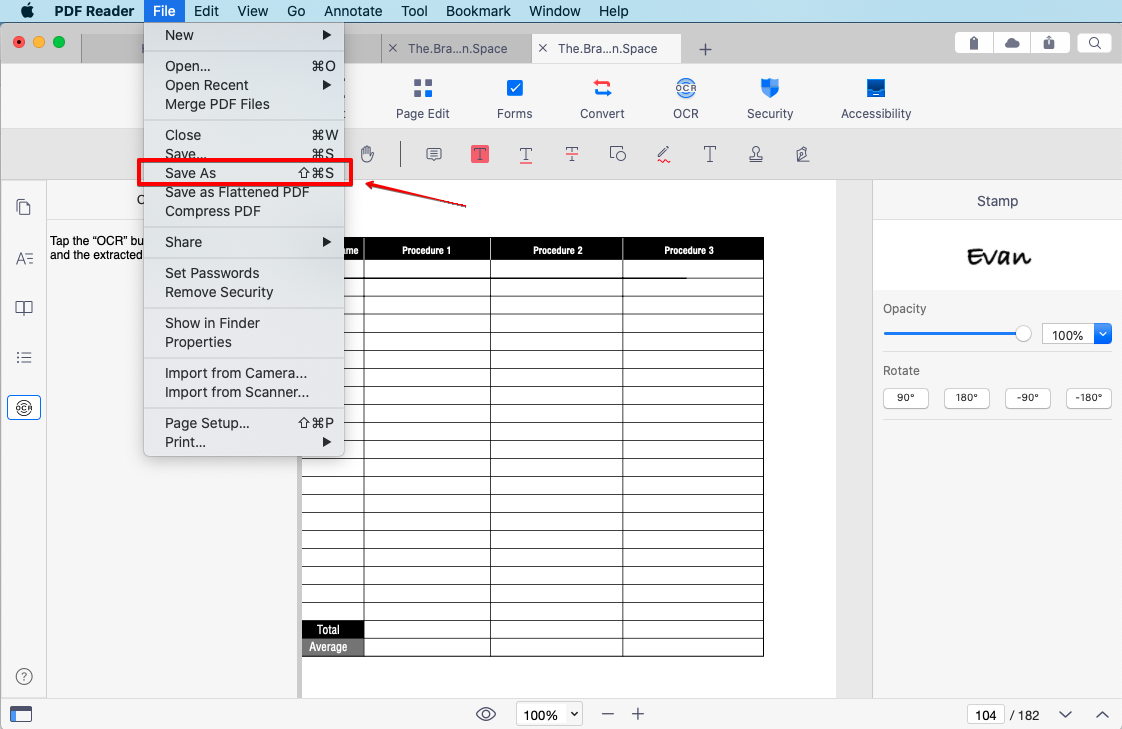This screenshot has height=729, width=1122.
Task: Go to next page with down chevron
Action: point(1065,715)
